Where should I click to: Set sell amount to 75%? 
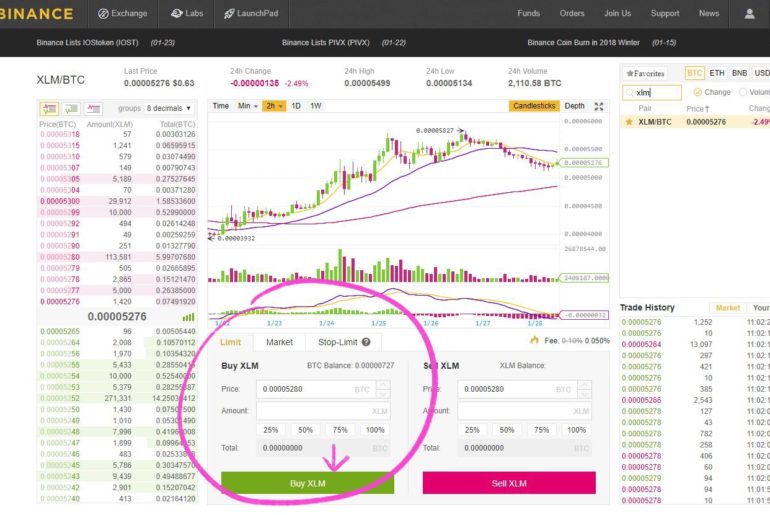click(542, 430)
